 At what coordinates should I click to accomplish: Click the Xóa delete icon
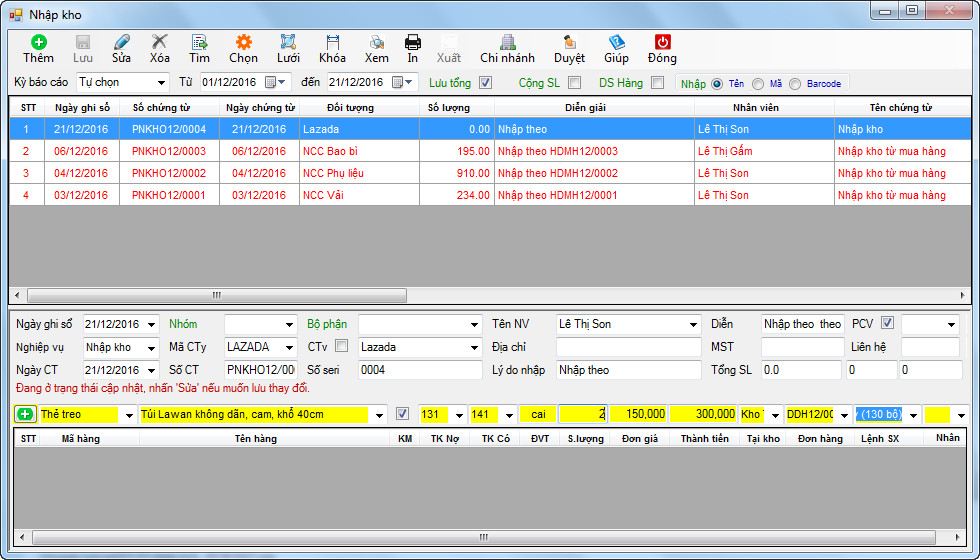[x=160, y=42]
